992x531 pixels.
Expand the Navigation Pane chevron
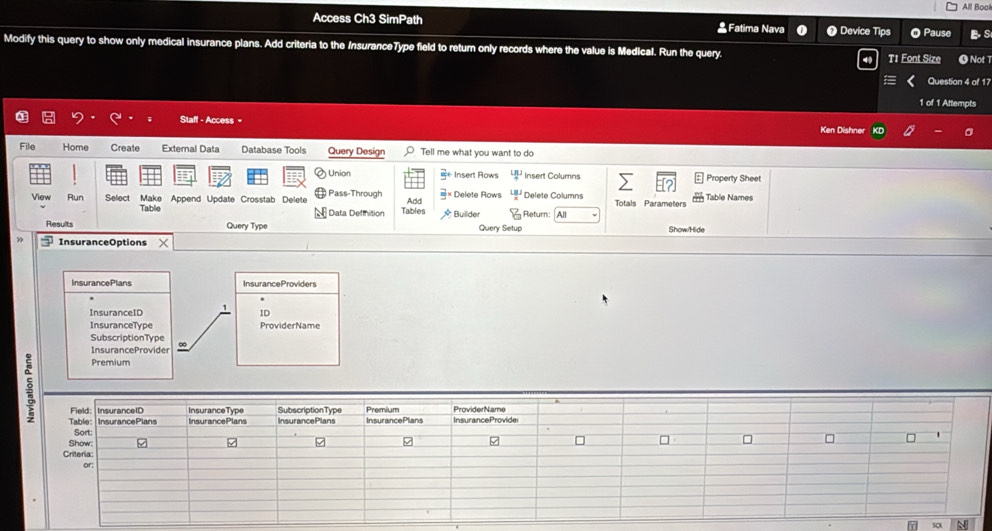20,242
